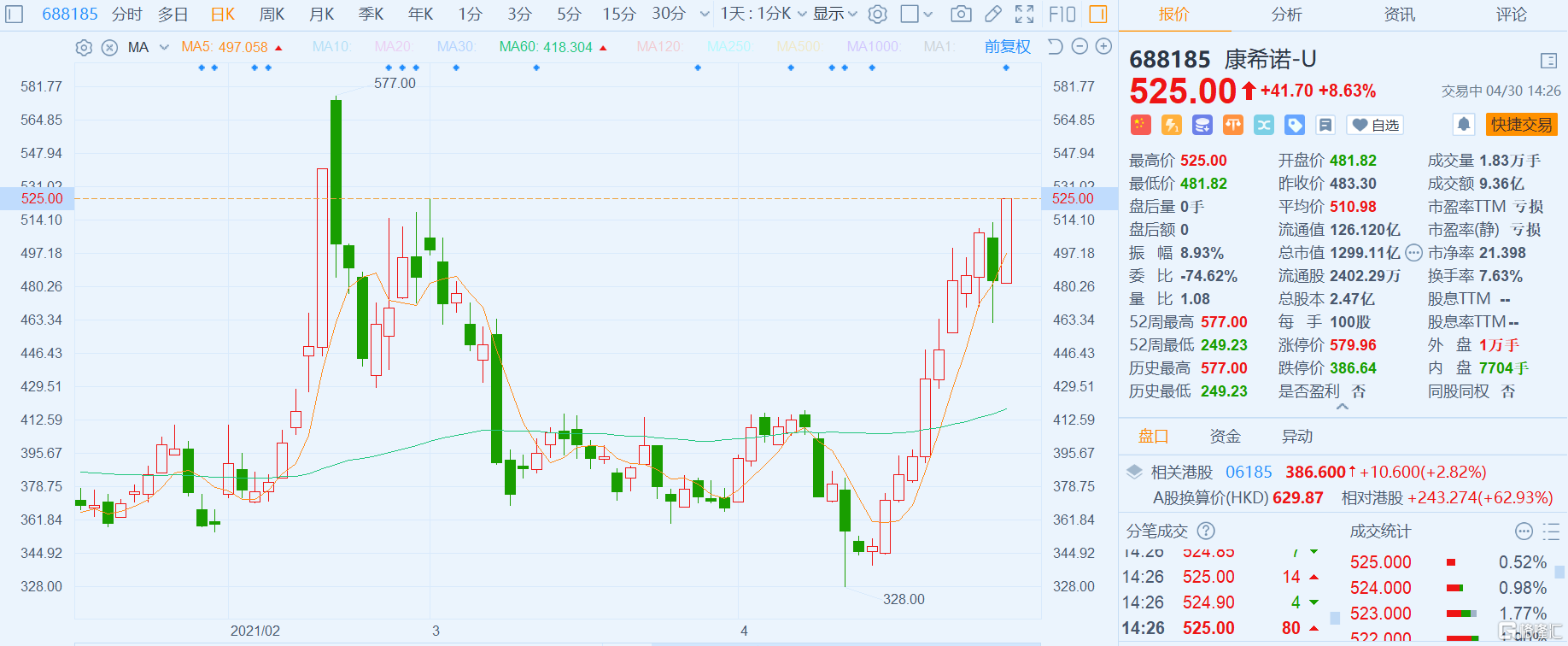Screen dimensions: 1568x646
Task: Open the 资金 tab
Action: pyautogui.click(x=1225, y=437)
